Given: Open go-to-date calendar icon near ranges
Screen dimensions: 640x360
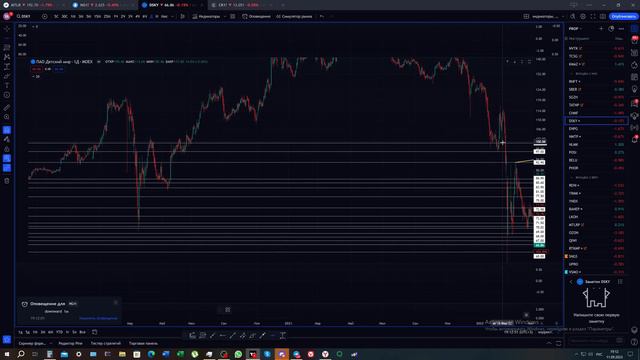Looking at the screenshot, I should [94, 332].
